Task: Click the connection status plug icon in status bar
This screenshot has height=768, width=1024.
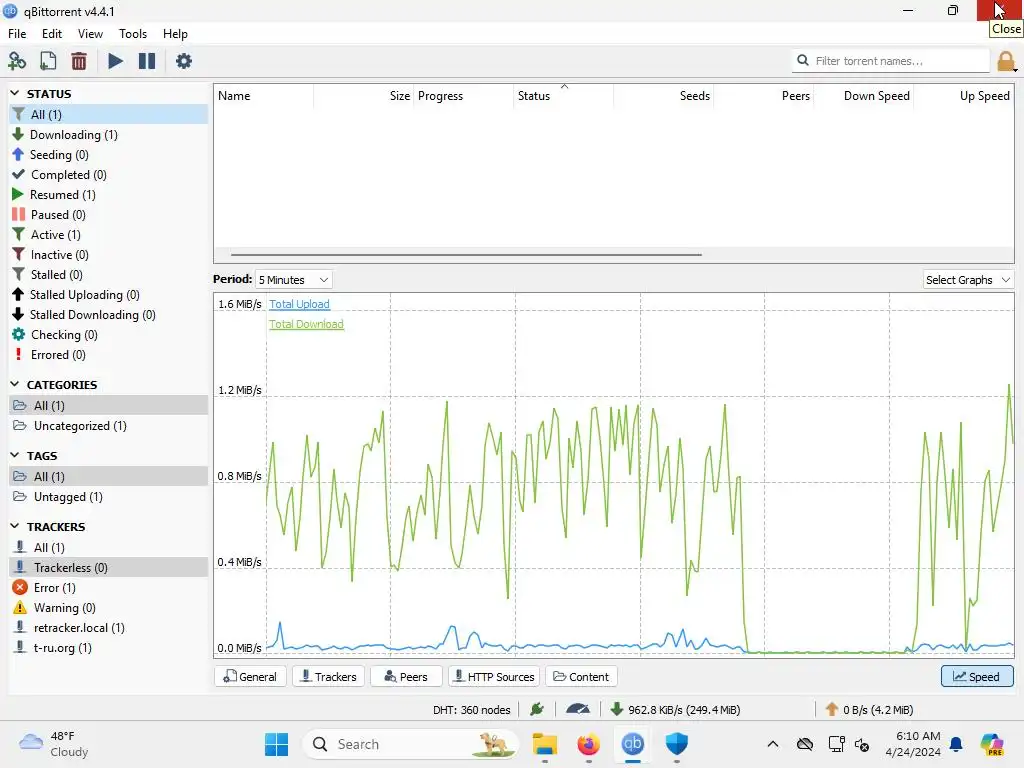Action: point(537,709)
